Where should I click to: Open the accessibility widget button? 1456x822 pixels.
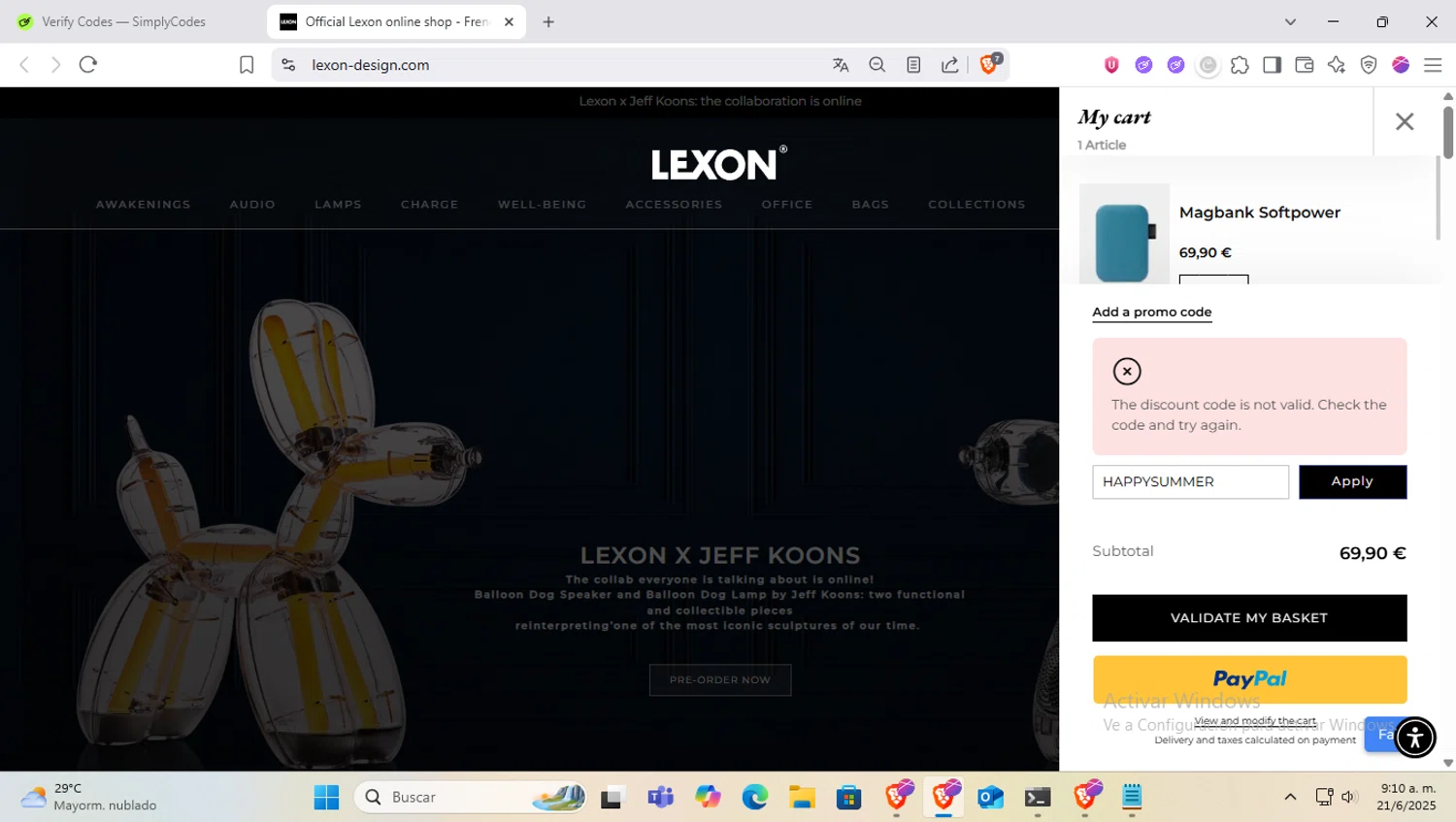(x=1415, y=737)
